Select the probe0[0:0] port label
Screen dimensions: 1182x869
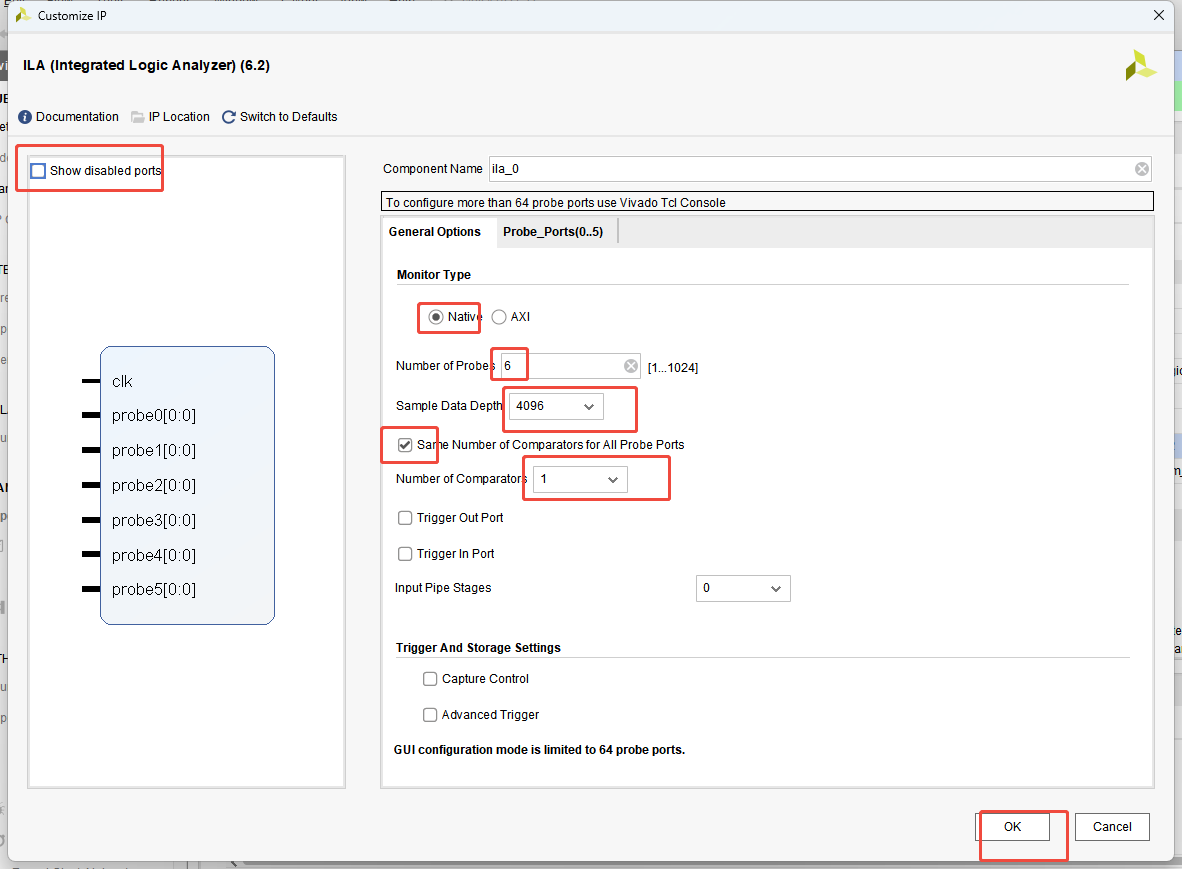point(154,415)
